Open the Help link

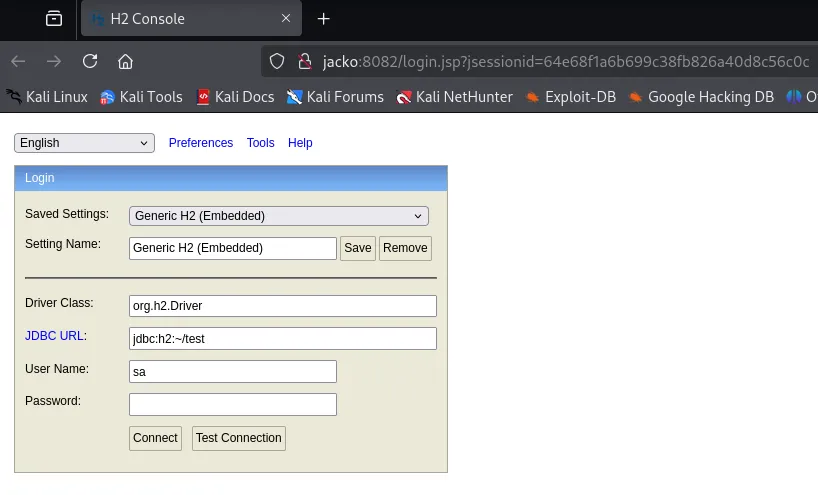tap(300, 143)
